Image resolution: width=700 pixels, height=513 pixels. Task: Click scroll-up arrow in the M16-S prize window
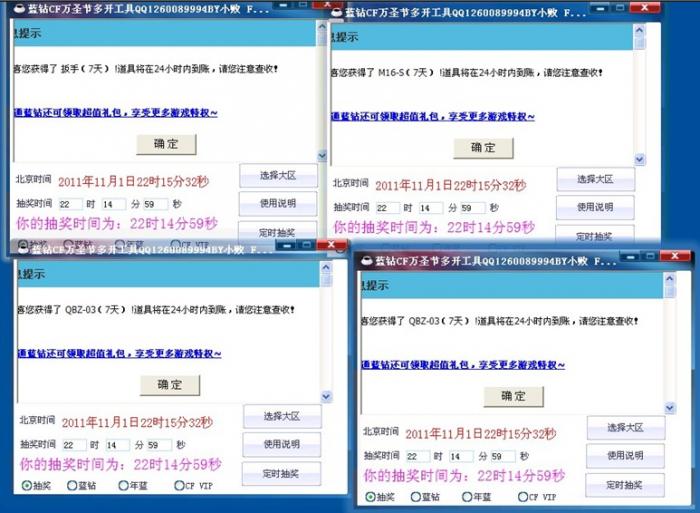click(639, 30)
